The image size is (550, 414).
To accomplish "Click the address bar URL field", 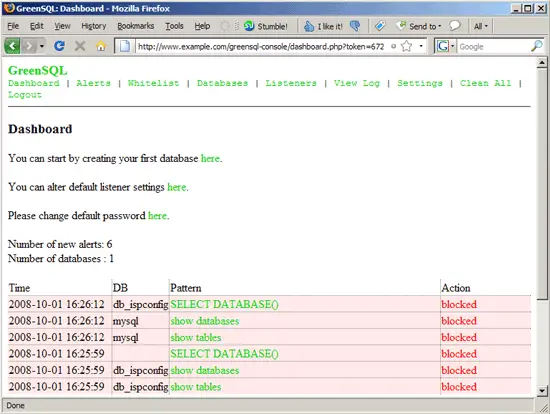I will click(x=262, y=46).
